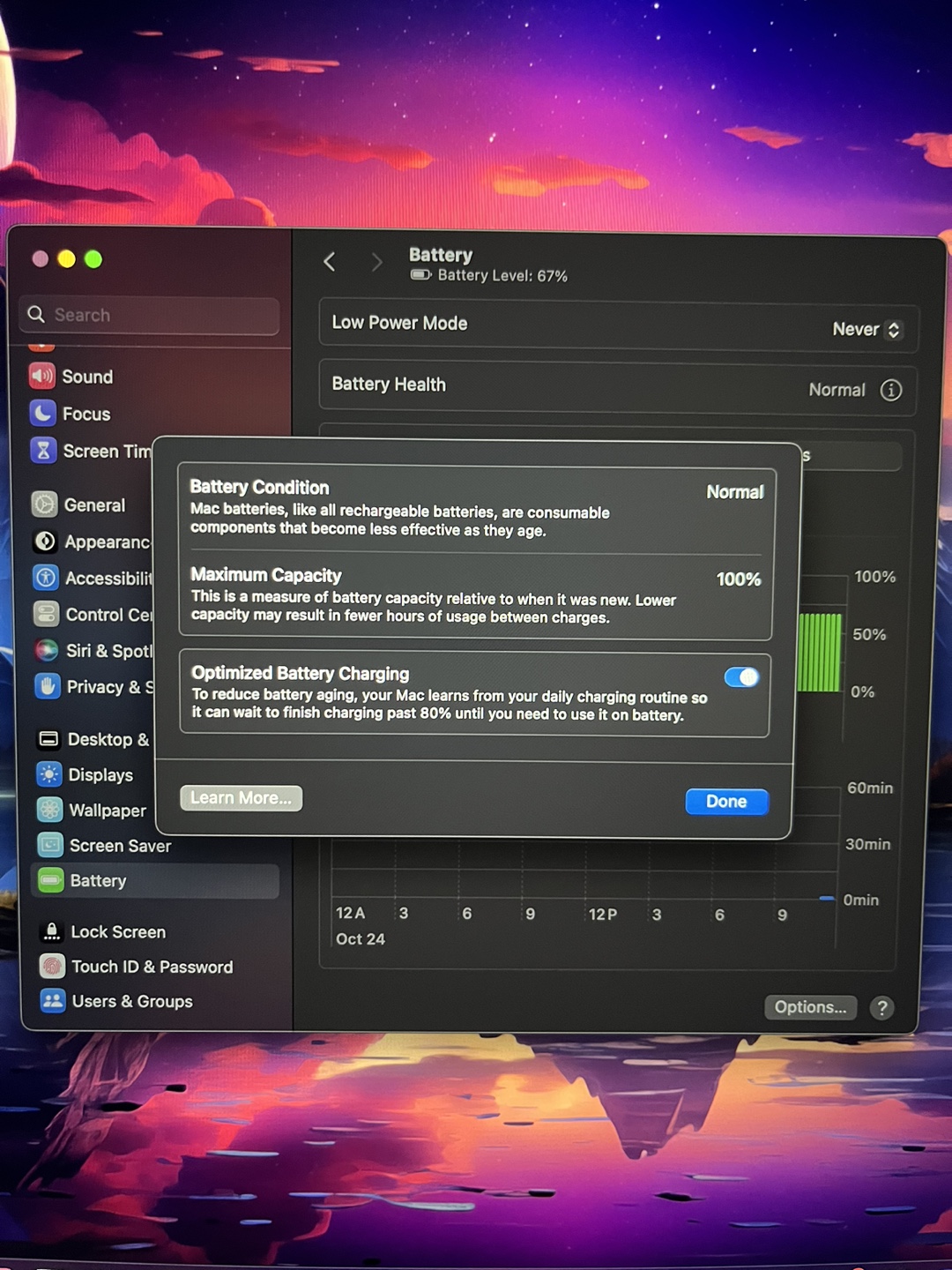Click the Search field in the sidebar
This screenshot has height=1270, width=952.
[149, 315]
